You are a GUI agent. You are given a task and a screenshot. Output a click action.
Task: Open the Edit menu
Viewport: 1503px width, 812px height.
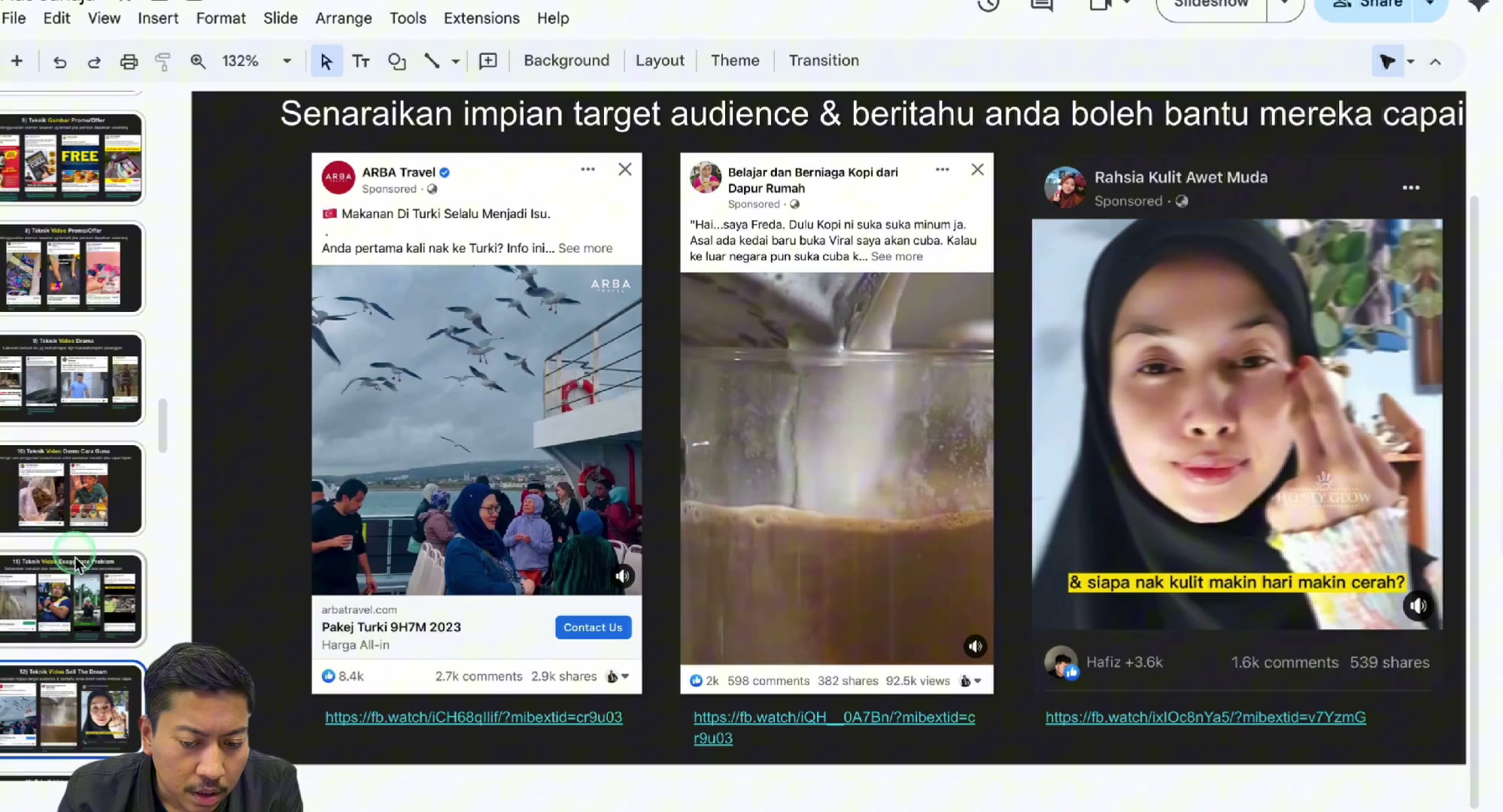click(56, 18)
